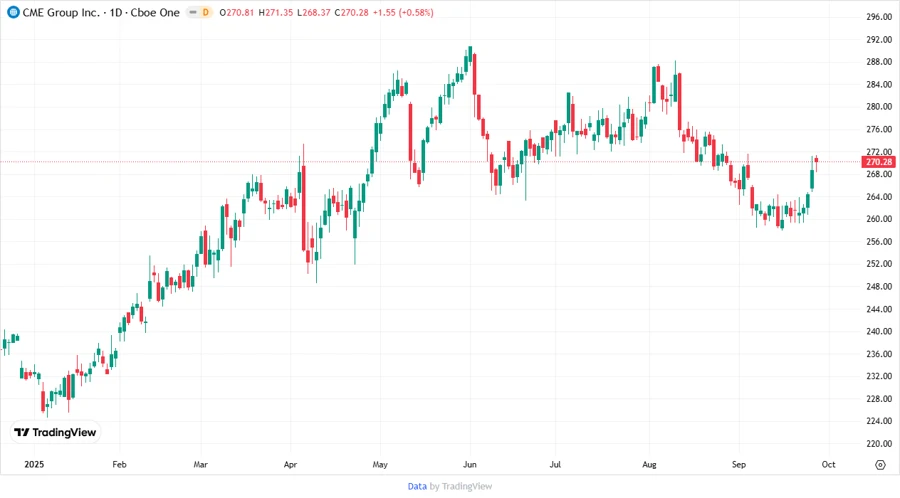Click the Jun time axis label
Viewport: 900px width, 498px height.
tap(470, 464)
